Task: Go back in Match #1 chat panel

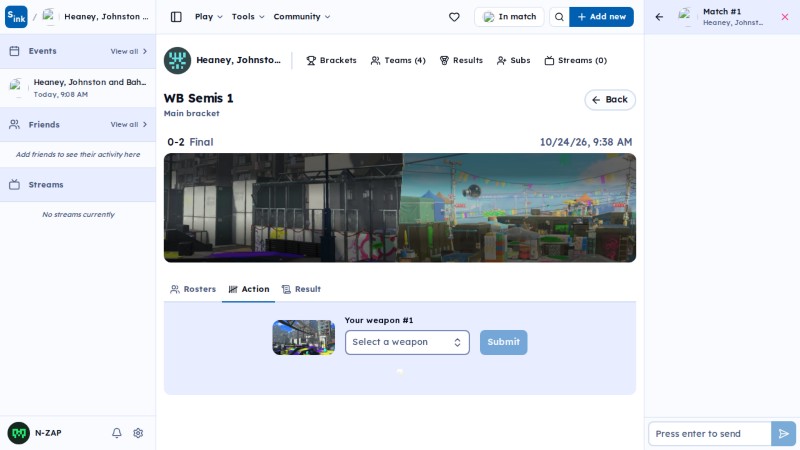Action: [x=659, y=17]
